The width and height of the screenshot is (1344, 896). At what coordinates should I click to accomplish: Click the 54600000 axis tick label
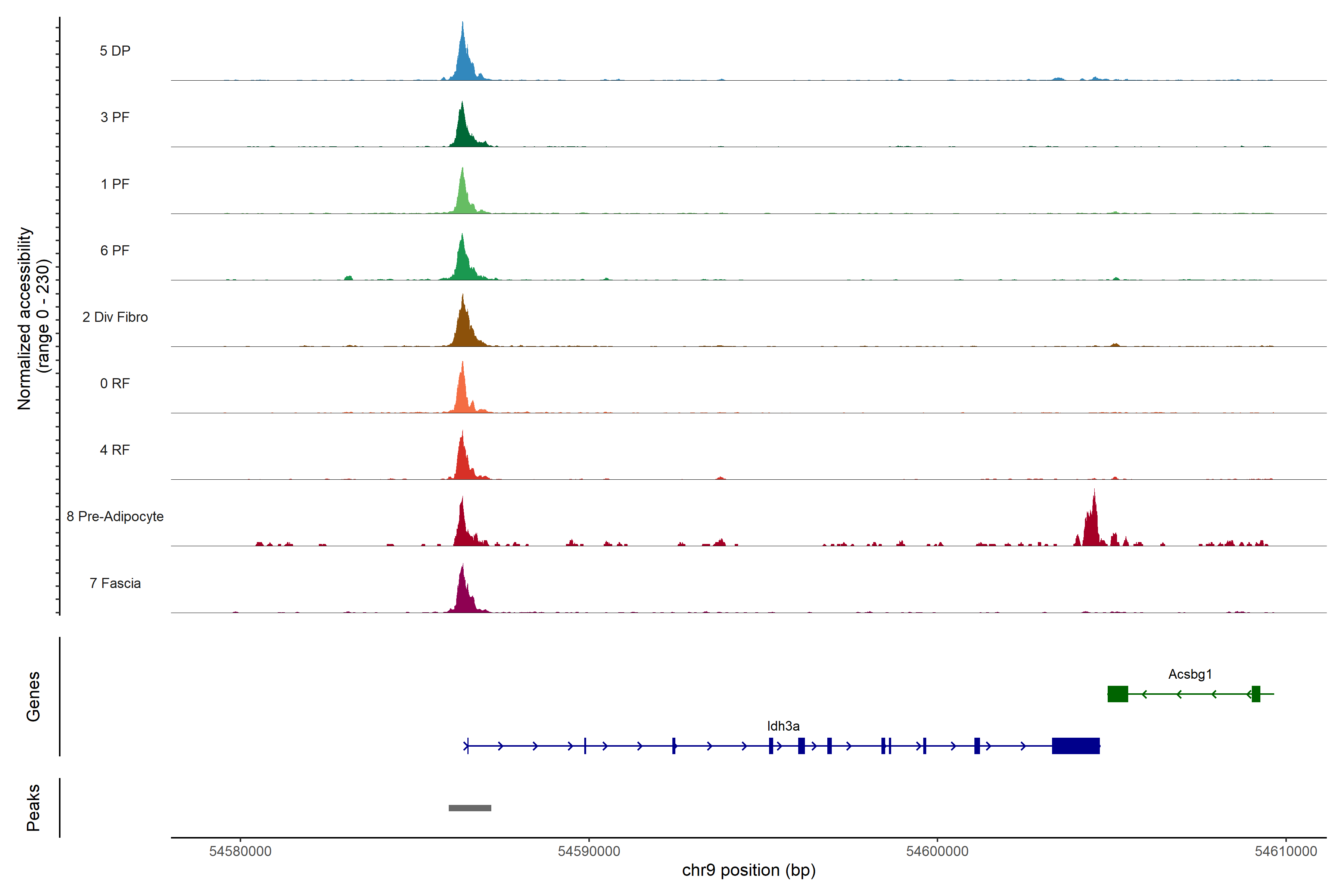(937, 851)
